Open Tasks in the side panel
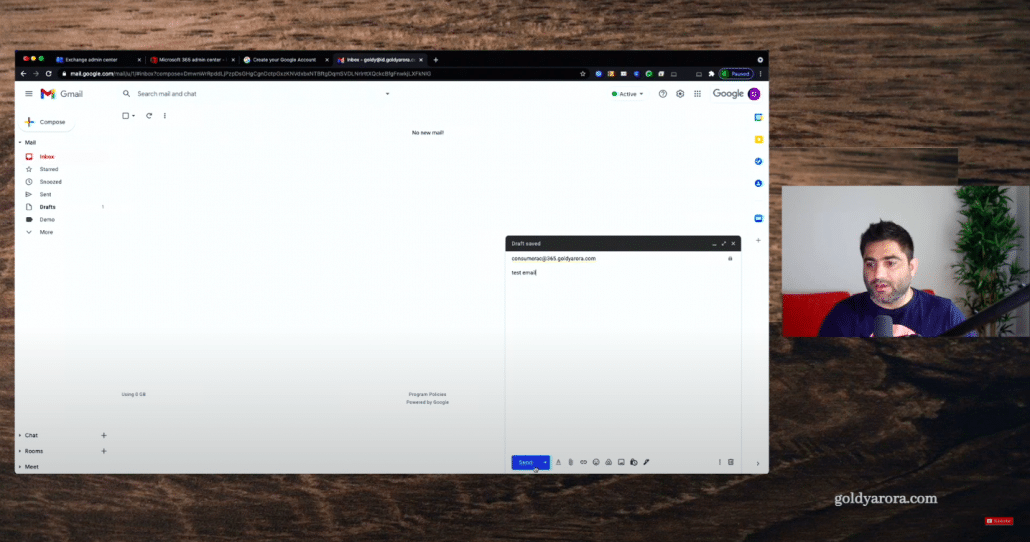This screenshot has width=1030, height=542. click(758, 162)
